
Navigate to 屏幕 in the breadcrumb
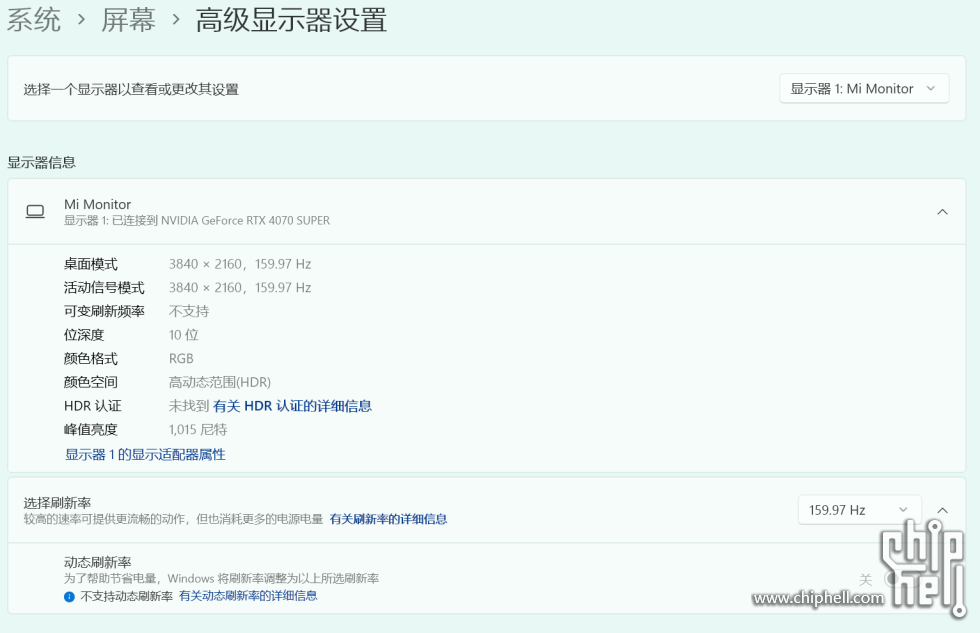click(128, 20)
